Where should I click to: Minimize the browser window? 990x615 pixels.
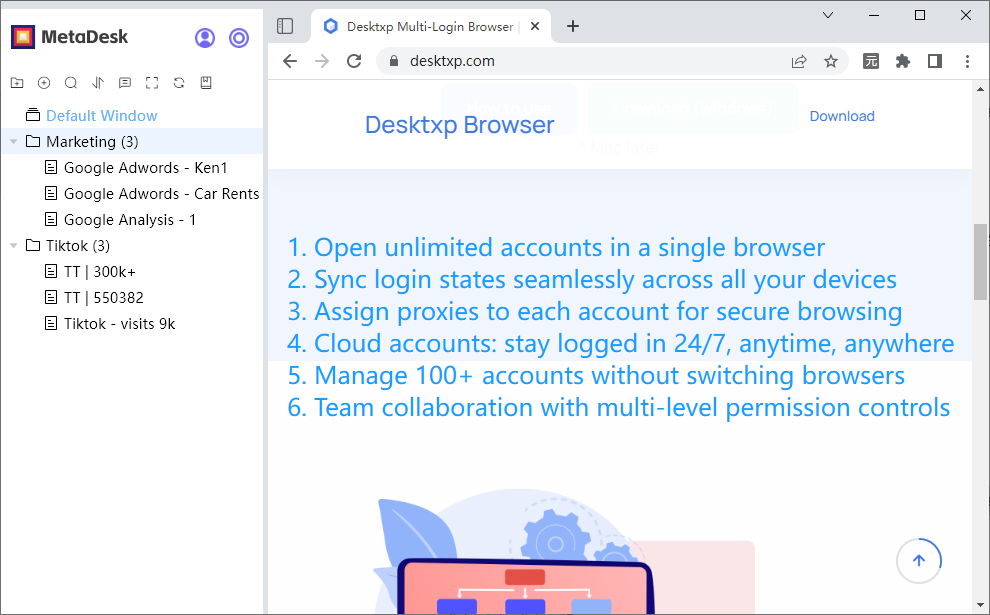[874, 15]
